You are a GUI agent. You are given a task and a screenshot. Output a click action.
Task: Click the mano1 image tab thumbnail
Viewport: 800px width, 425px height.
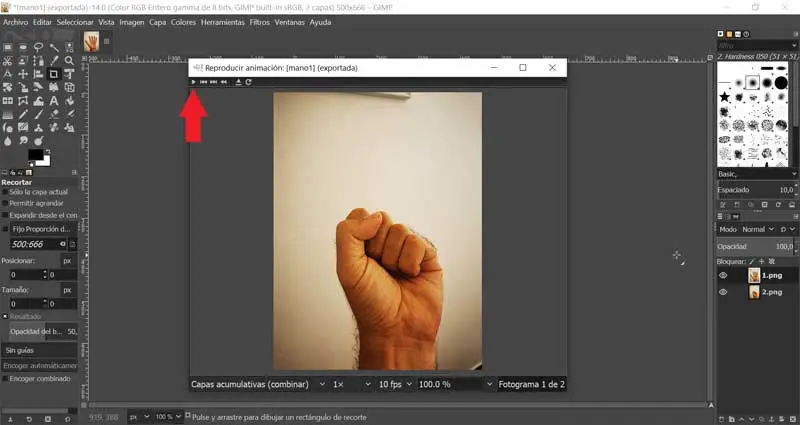pyautogui.click(x=91, y=41)
